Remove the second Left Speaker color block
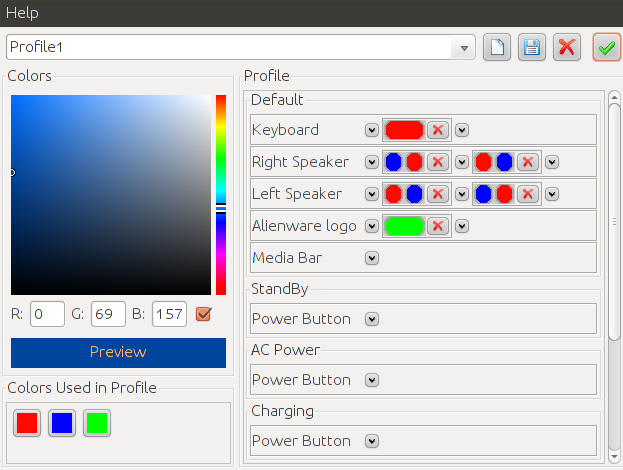623x470 pixels. tap(528, 194)
